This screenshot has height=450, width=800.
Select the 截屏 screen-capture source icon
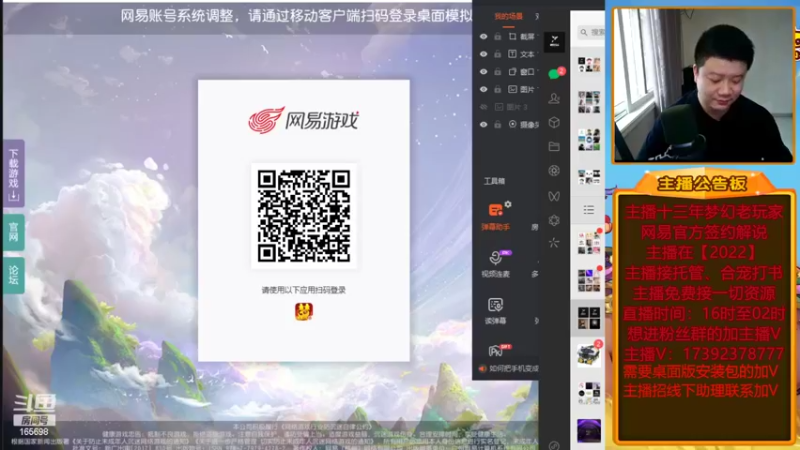click(x=512, y=36)
